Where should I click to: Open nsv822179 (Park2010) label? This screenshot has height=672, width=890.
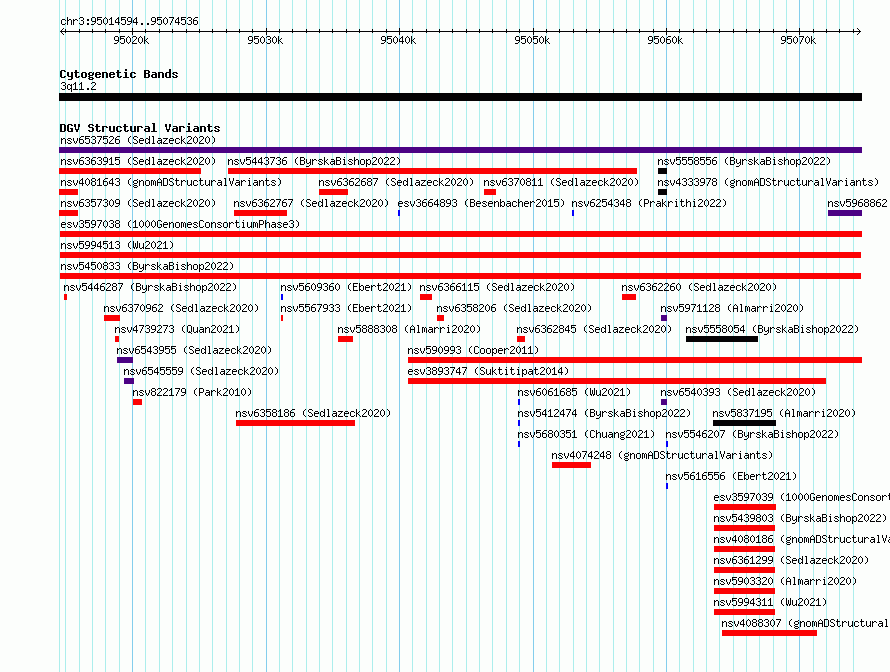(192, 392)
